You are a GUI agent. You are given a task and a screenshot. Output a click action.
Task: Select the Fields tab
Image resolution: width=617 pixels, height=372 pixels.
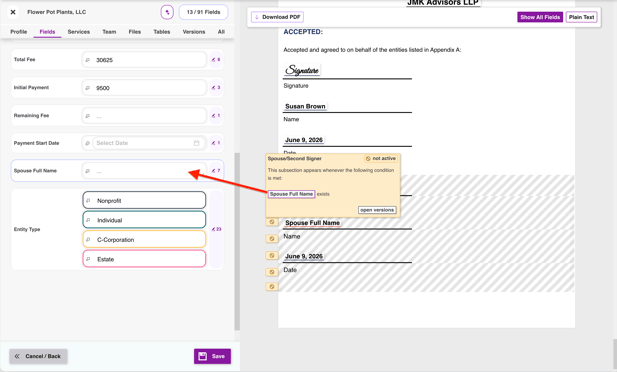pos(47,31)
